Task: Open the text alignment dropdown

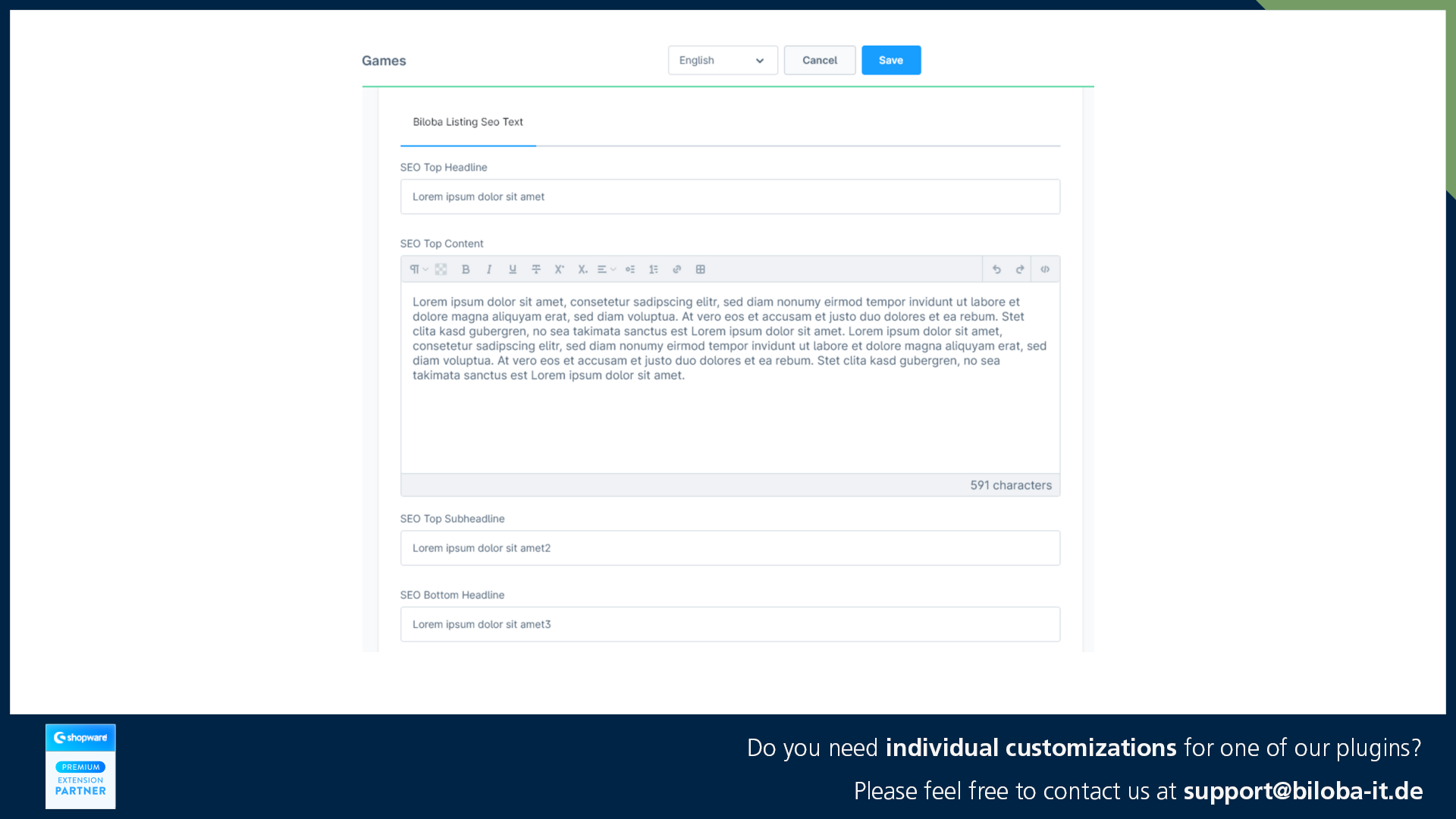Action: [607, 269]
